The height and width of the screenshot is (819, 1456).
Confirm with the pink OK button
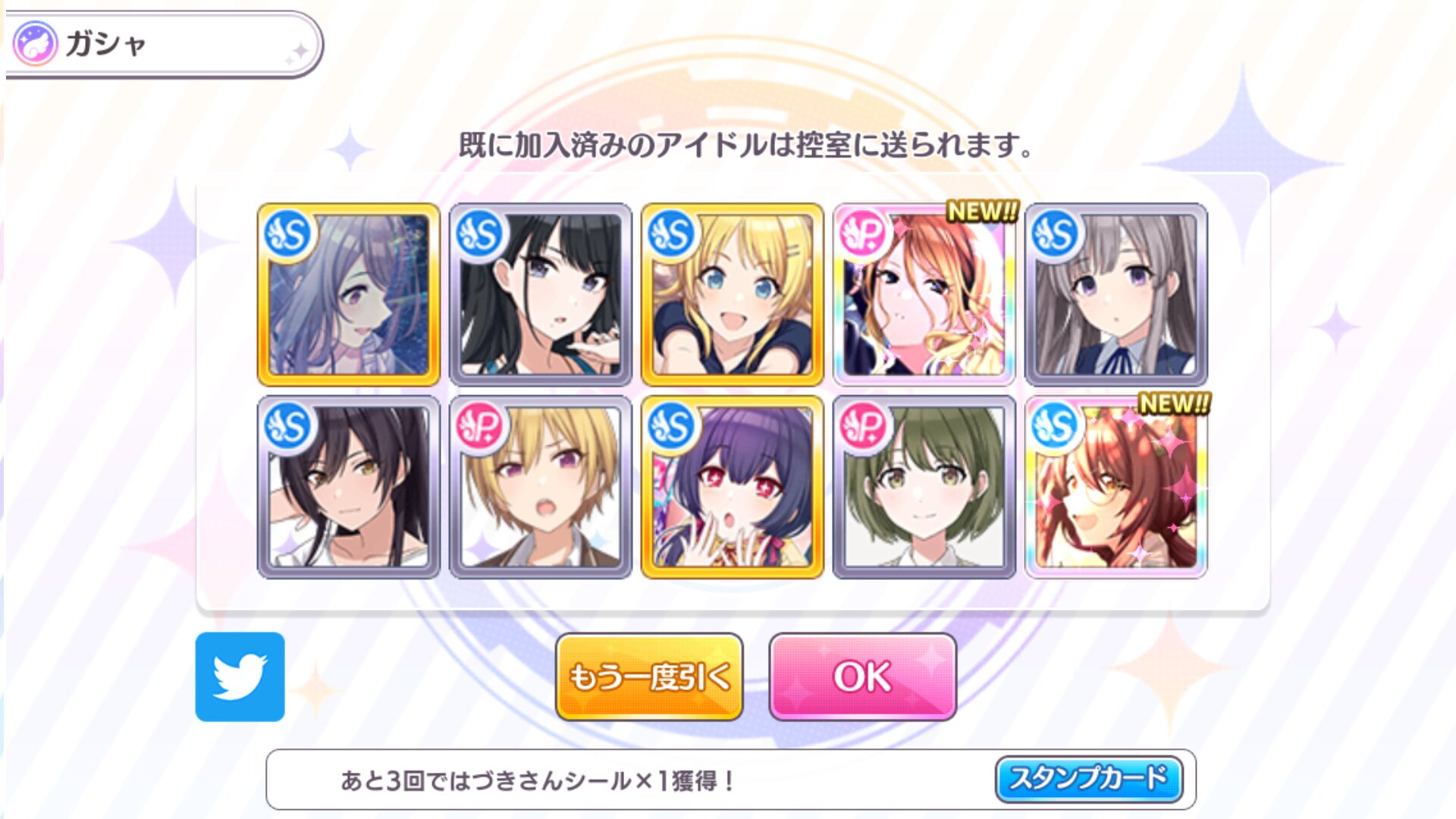point(862,676)
